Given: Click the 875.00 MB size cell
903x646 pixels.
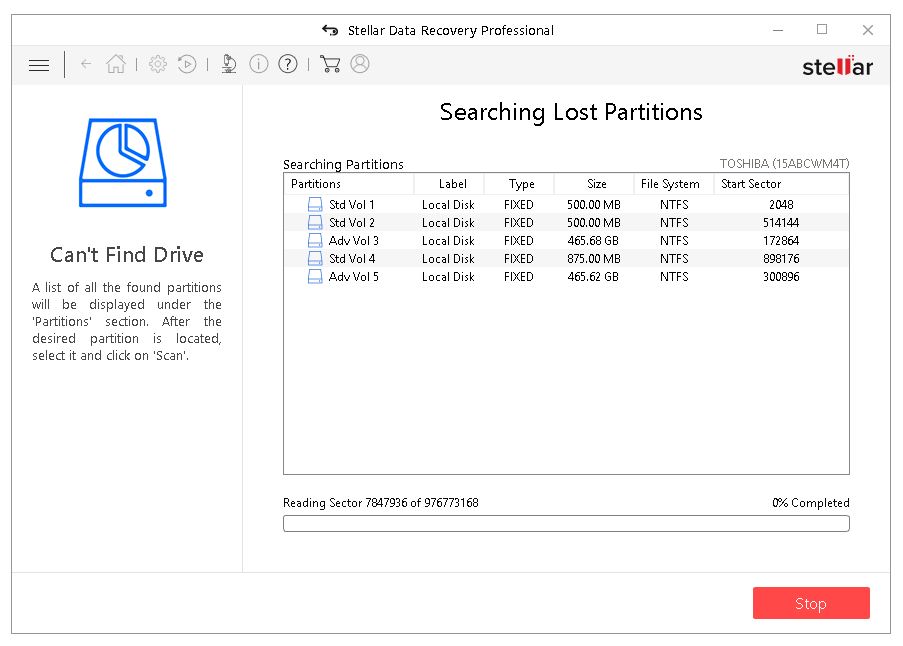Looking at the screenshot, I should (594, 259).
